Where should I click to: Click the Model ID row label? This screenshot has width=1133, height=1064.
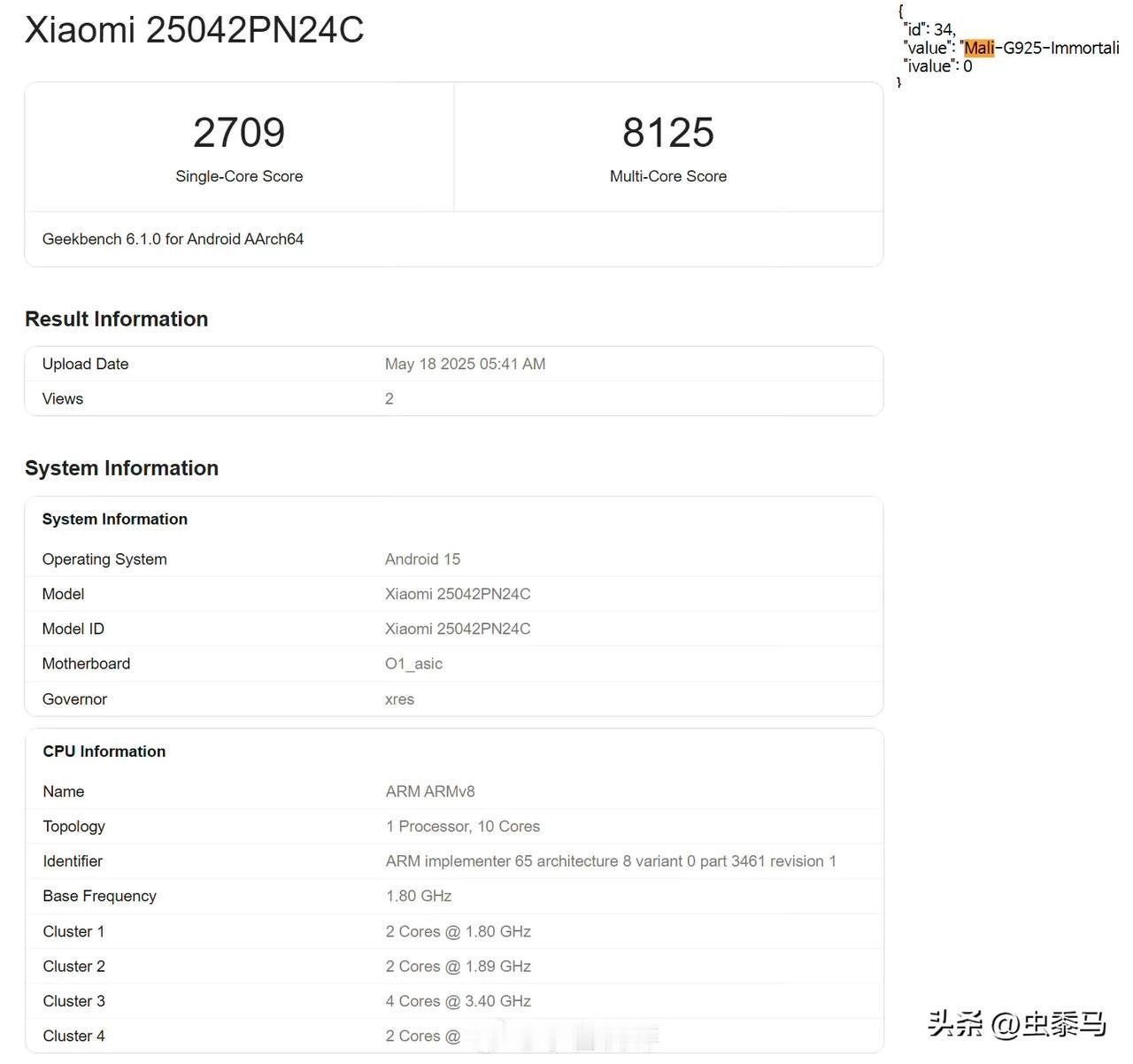point(73,628)
